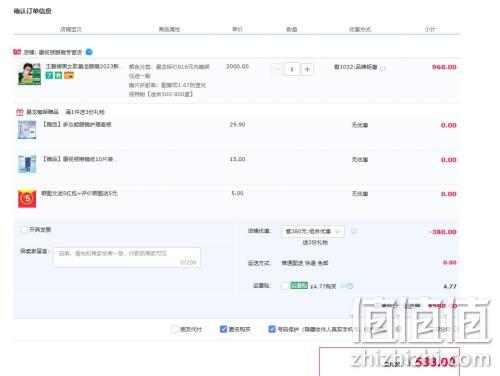Image resolution: width=500 pixels, height=376 pixels.
Task: Open the lens cleaning kit gift thumbnail
Action: (x=27, y=130)
